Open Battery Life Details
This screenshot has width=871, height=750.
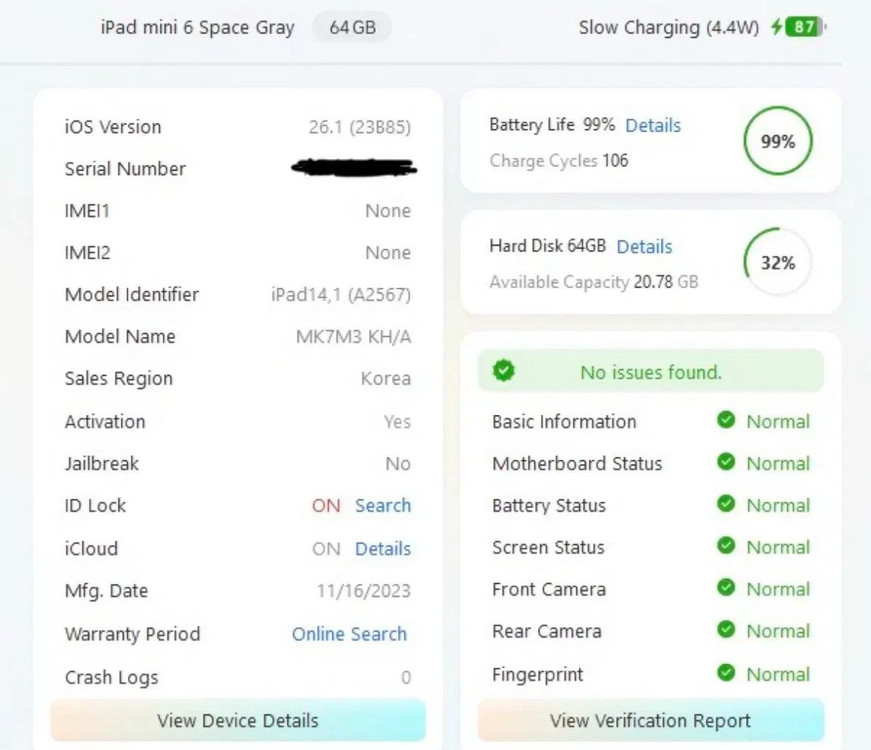pos(653,125)
